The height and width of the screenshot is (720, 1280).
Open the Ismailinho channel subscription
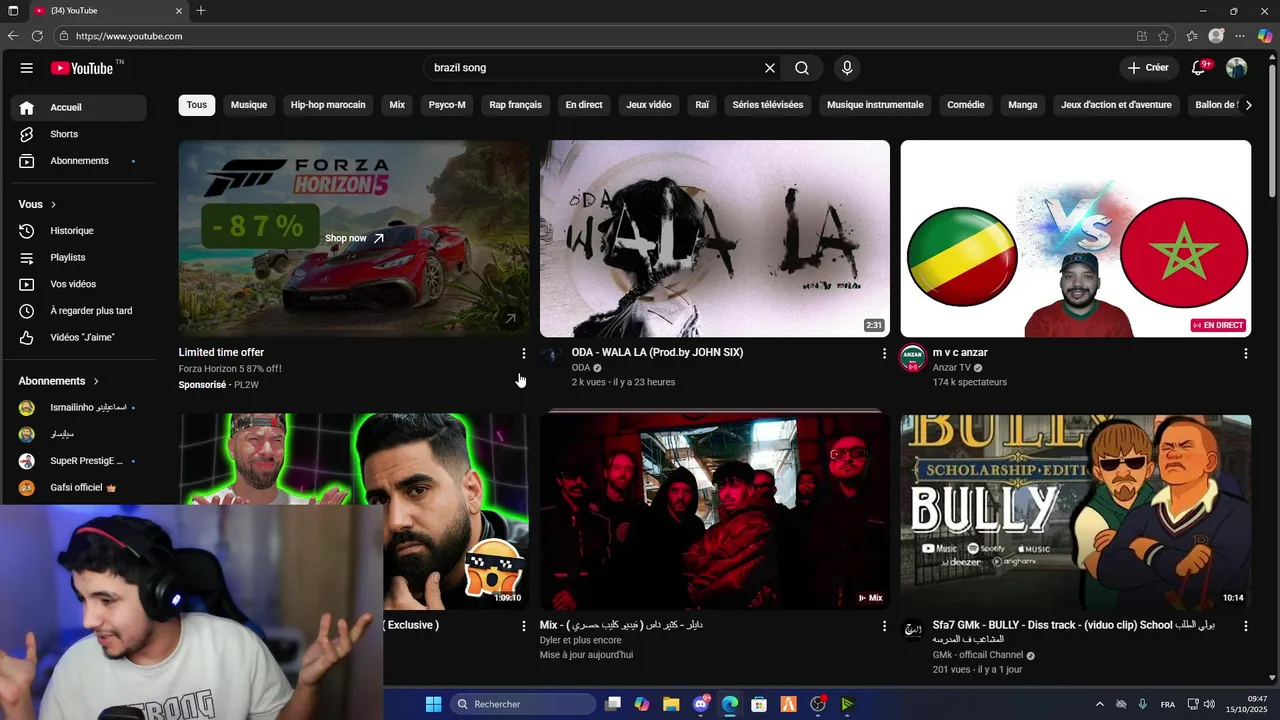point(79,408)
